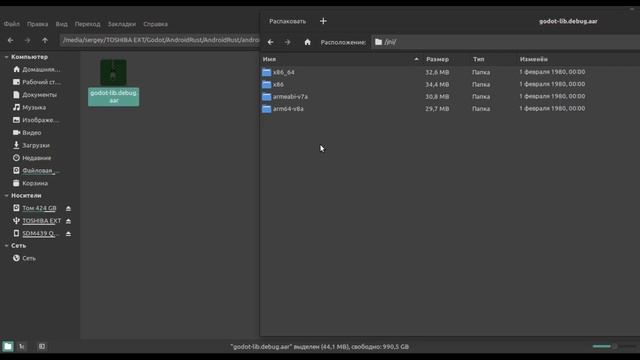The height and width of the screenshot is (360, 640).
Task: Open SDM439 device in sidebar
Action: (x=35, y=233)
